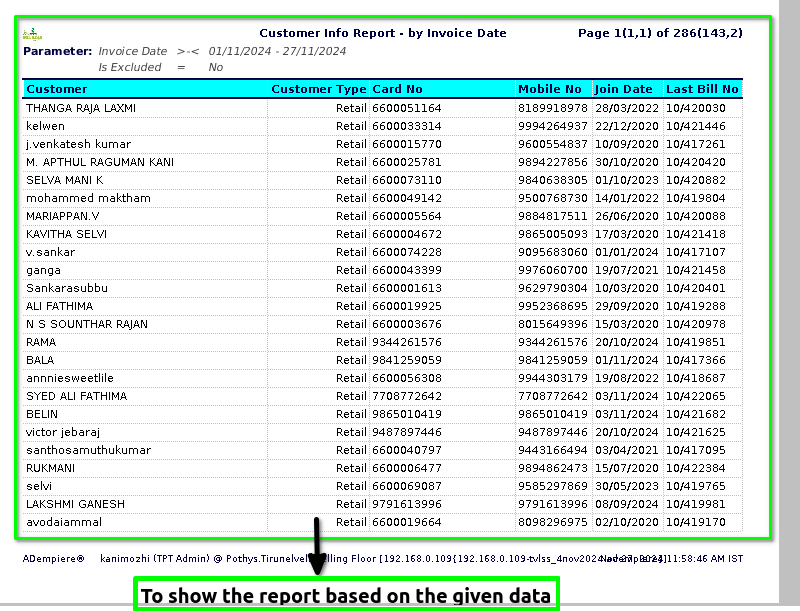Click mobile number 9500768730
The width and height of the screenshot is (800, 611).
[553, 198]
